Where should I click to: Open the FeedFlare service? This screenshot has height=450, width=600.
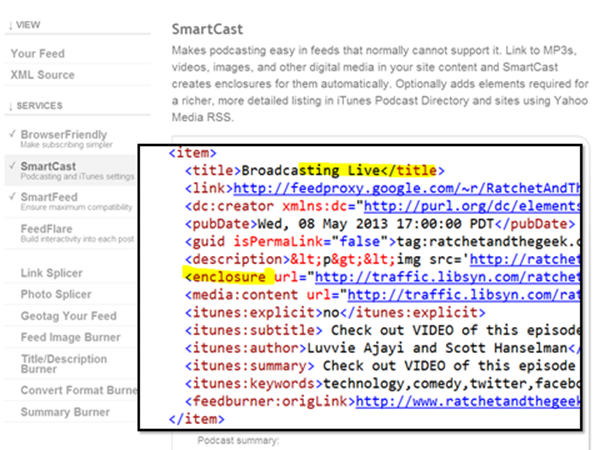46,229
